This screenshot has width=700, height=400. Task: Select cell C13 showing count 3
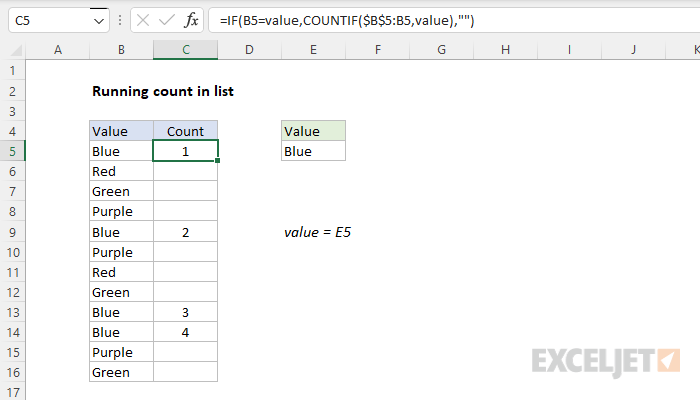pos(186,312)
